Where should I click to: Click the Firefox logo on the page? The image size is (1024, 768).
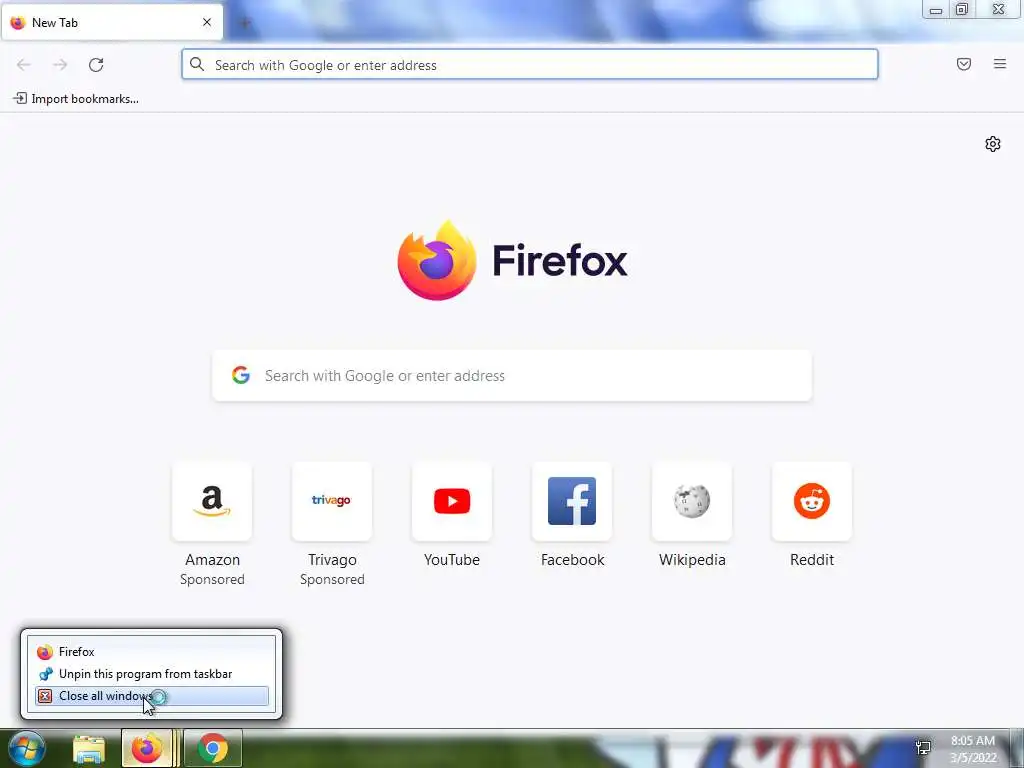coord(513,261)
